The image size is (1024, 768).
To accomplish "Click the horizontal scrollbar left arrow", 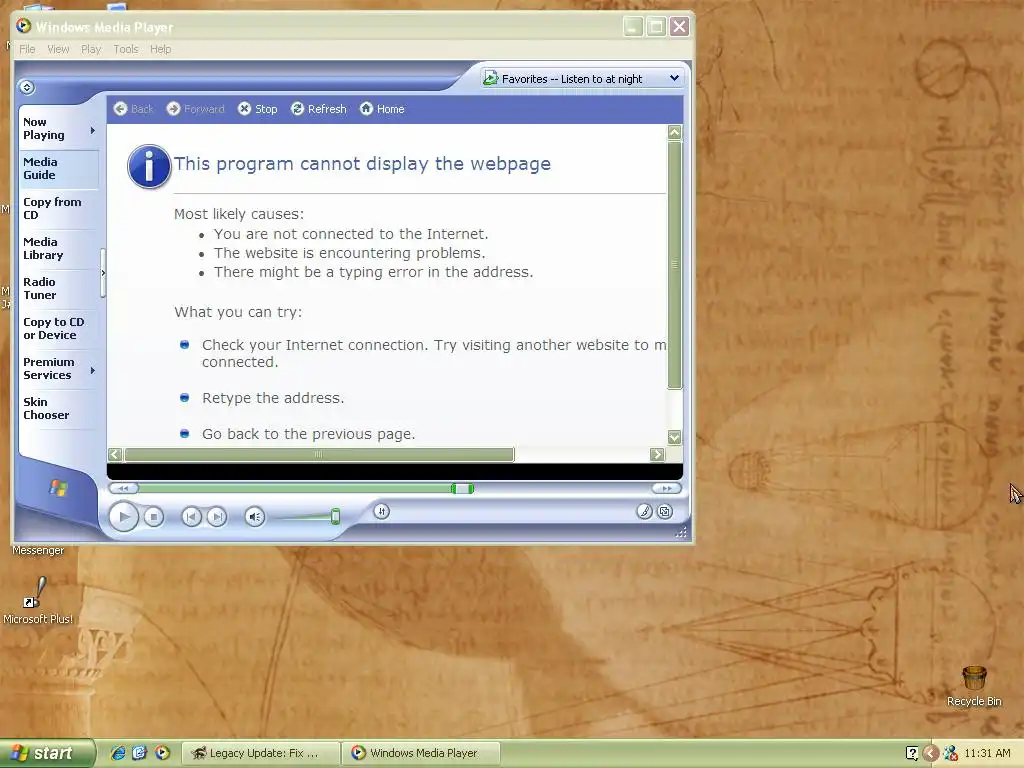I will 115,455.
